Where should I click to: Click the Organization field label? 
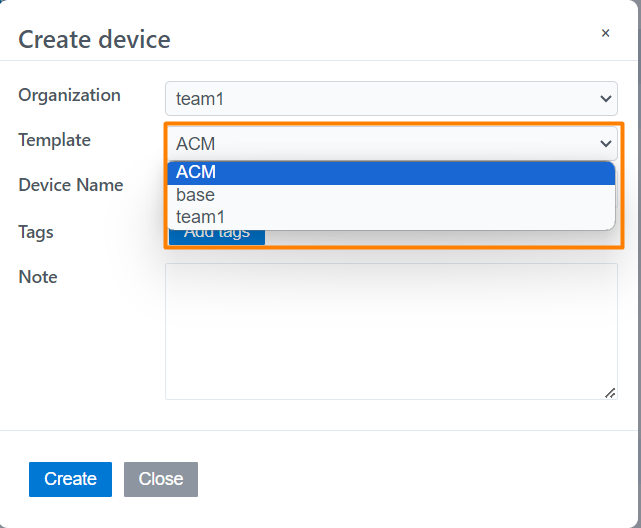(x=69, y=95)
